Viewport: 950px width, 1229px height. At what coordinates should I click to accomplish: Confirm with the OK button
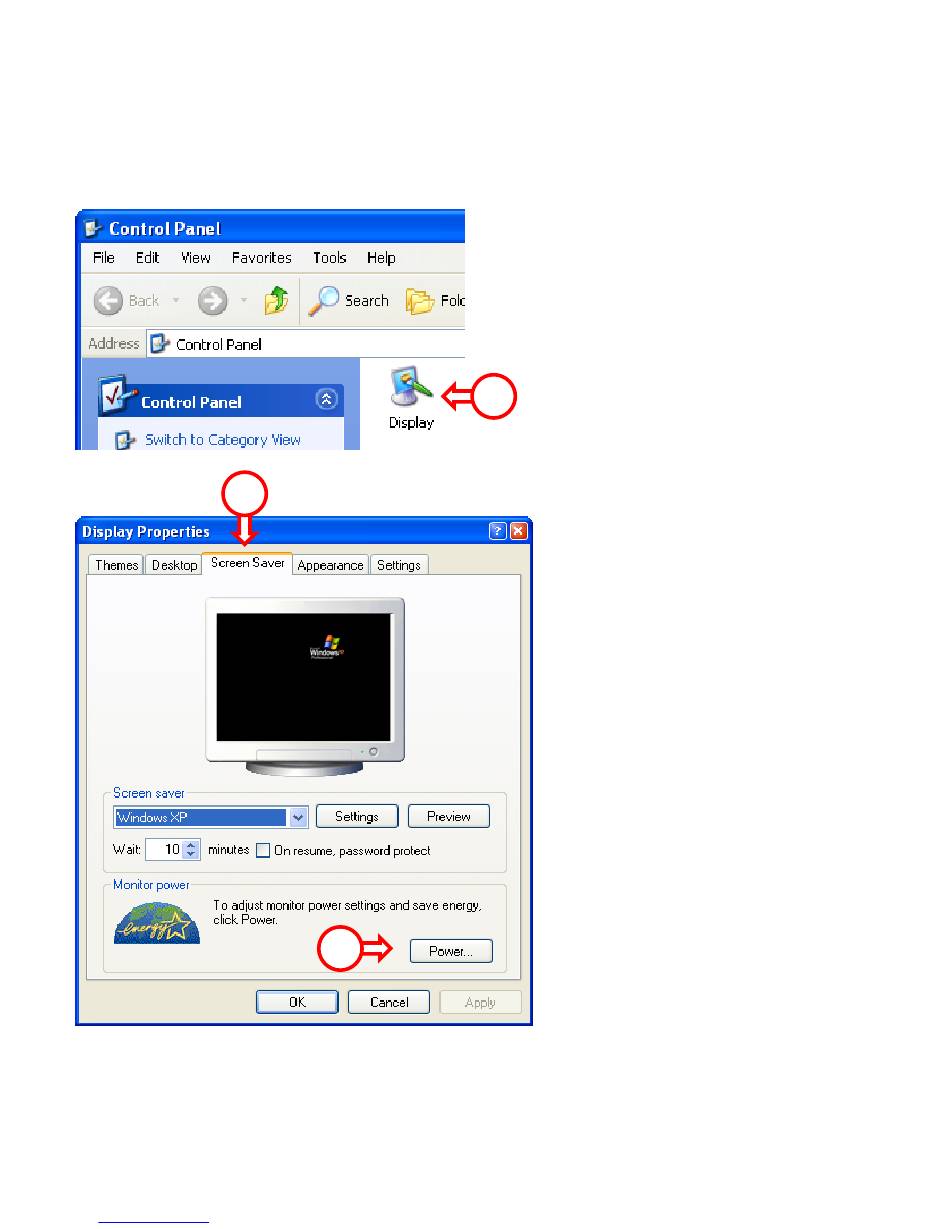coord(297,1002)
